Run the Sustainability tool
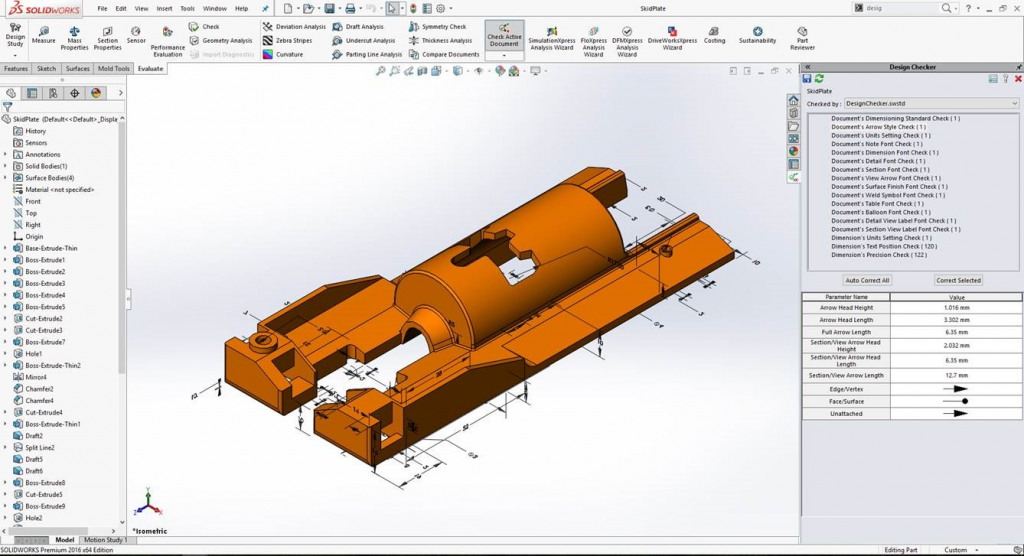This screenshot has height=556, width=1024. click(757, 35)
